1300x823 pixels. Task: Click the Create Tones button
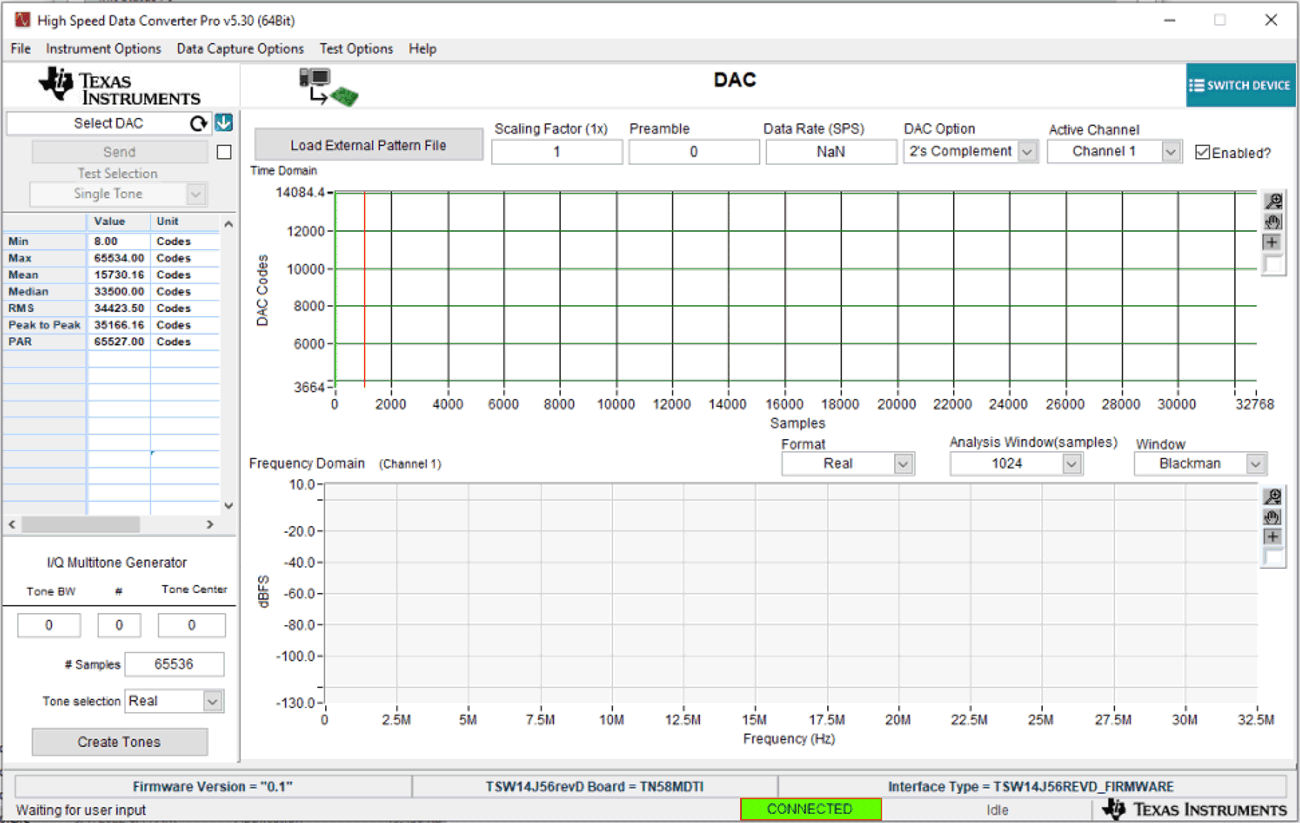(119, 742)
